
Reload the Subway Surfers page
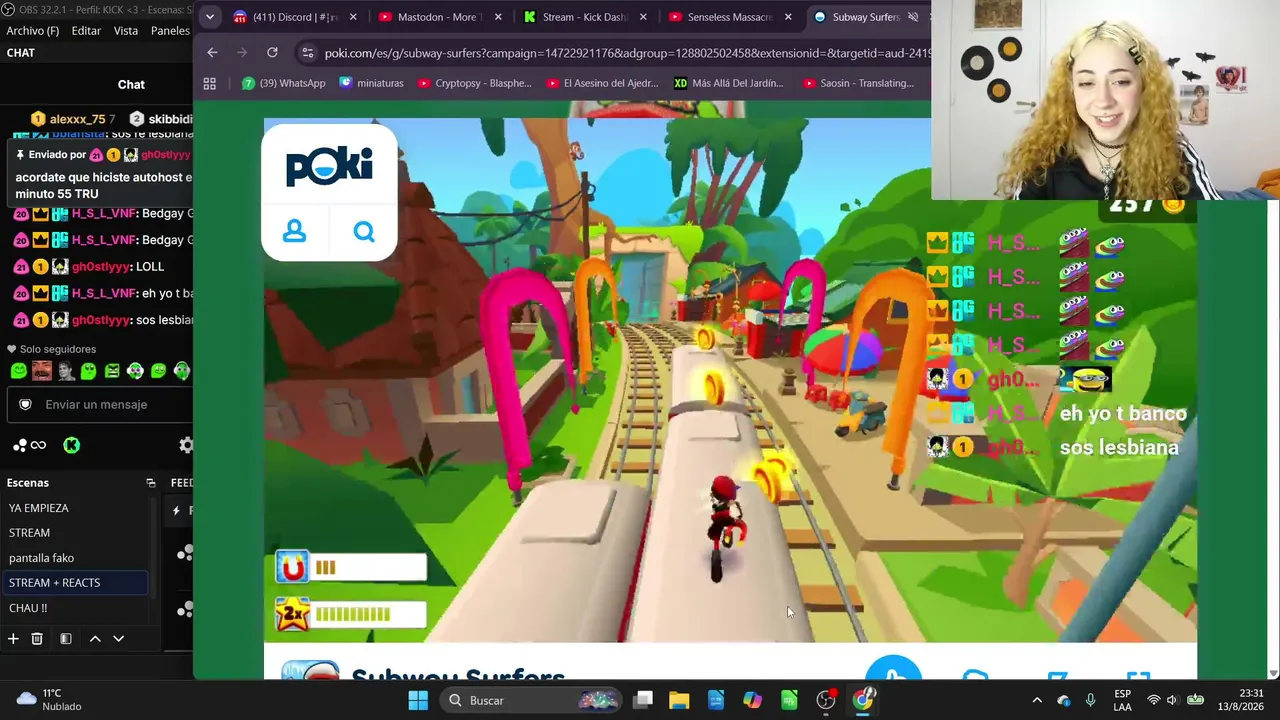[272, 52]
